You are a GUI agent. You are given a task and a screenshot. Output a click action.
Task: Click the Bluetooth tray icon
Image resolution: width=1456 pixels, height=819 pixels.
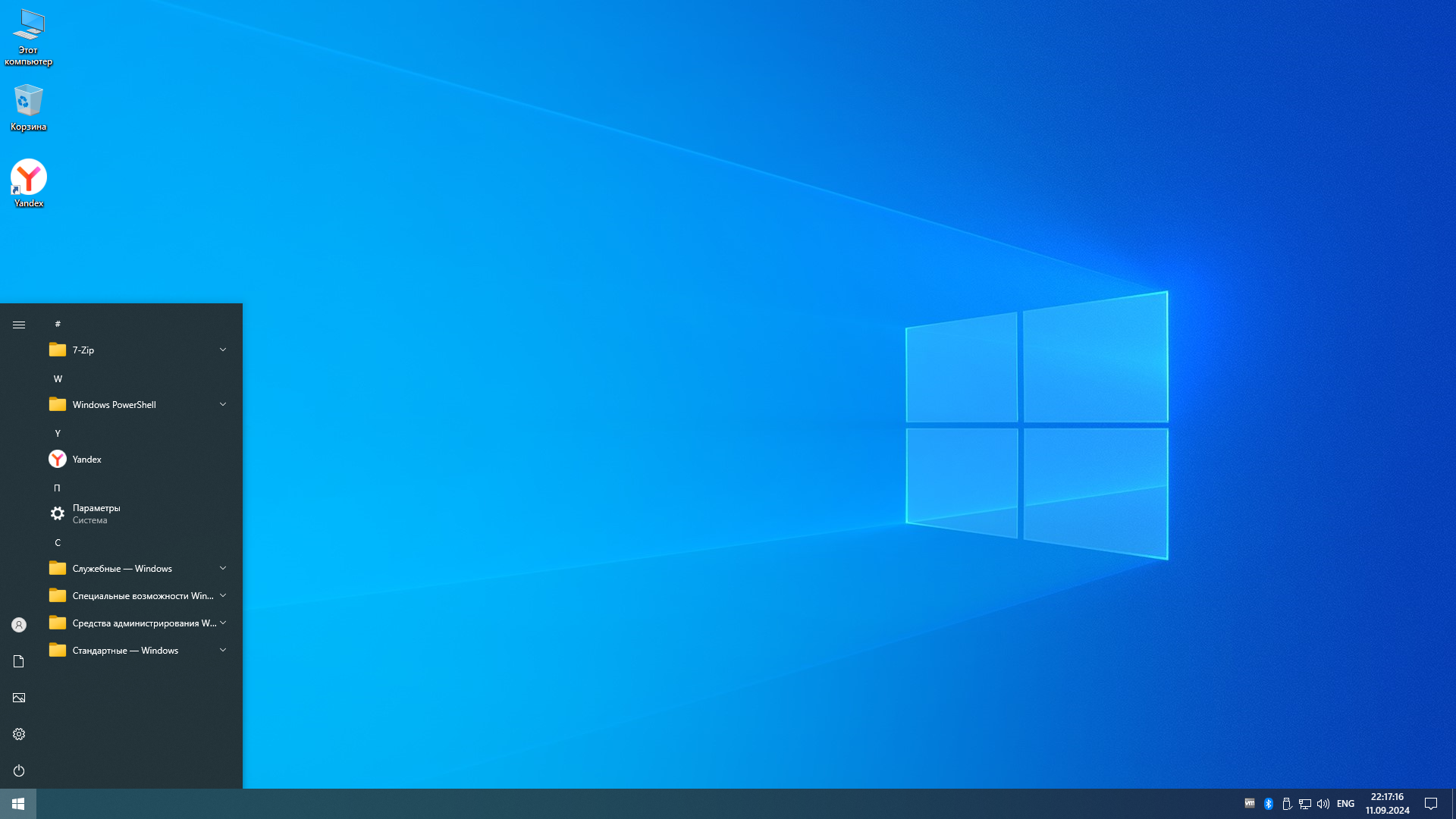coord(1269,804)
